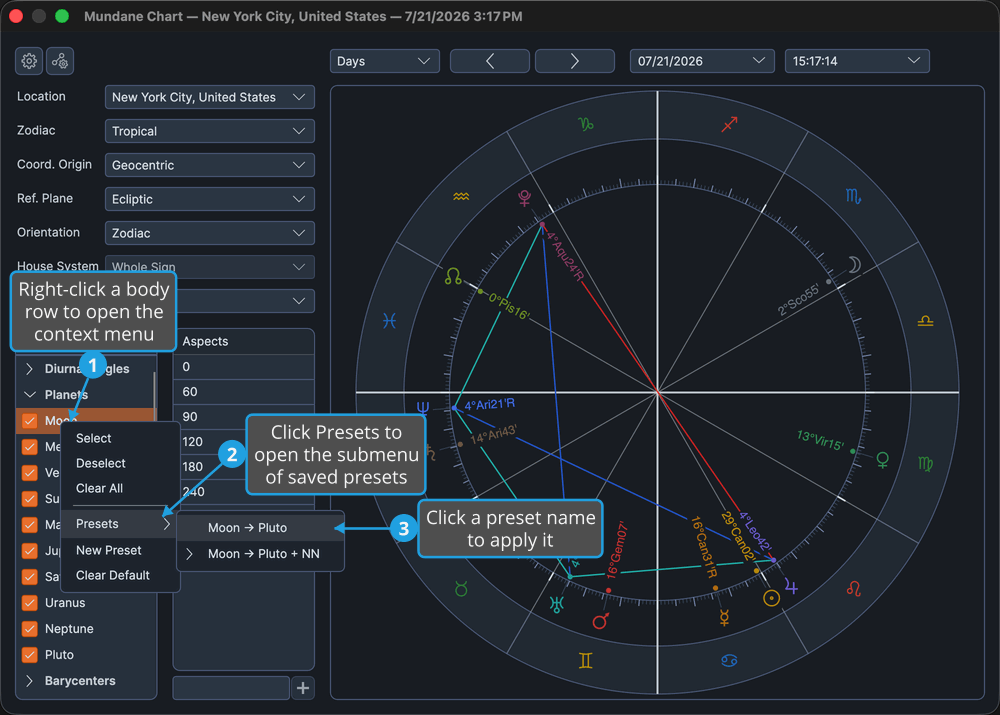The height and width of the screenshot is (715, 1000).
Task: Click the Aspects column header
Action: [244, 341]
